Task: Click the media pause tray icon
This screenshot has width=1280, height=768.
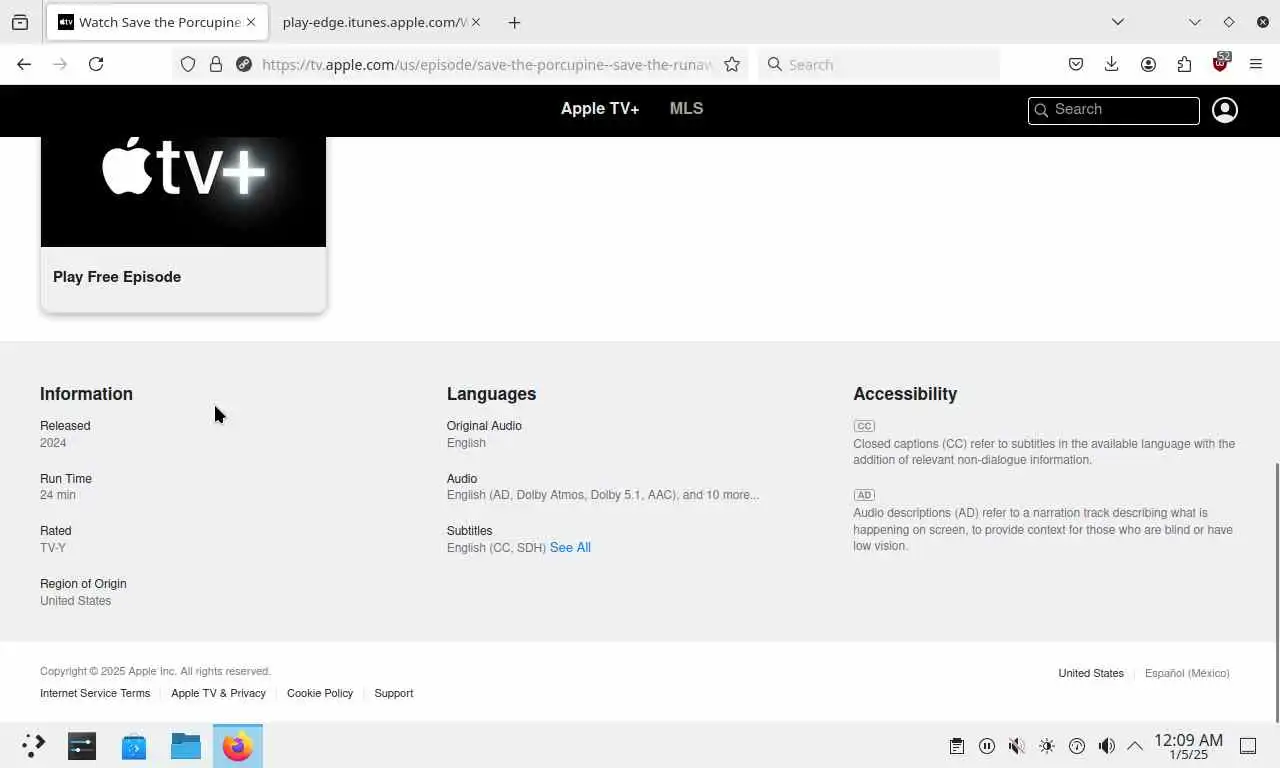Action: pyautogui.click(x=987, y=746)
